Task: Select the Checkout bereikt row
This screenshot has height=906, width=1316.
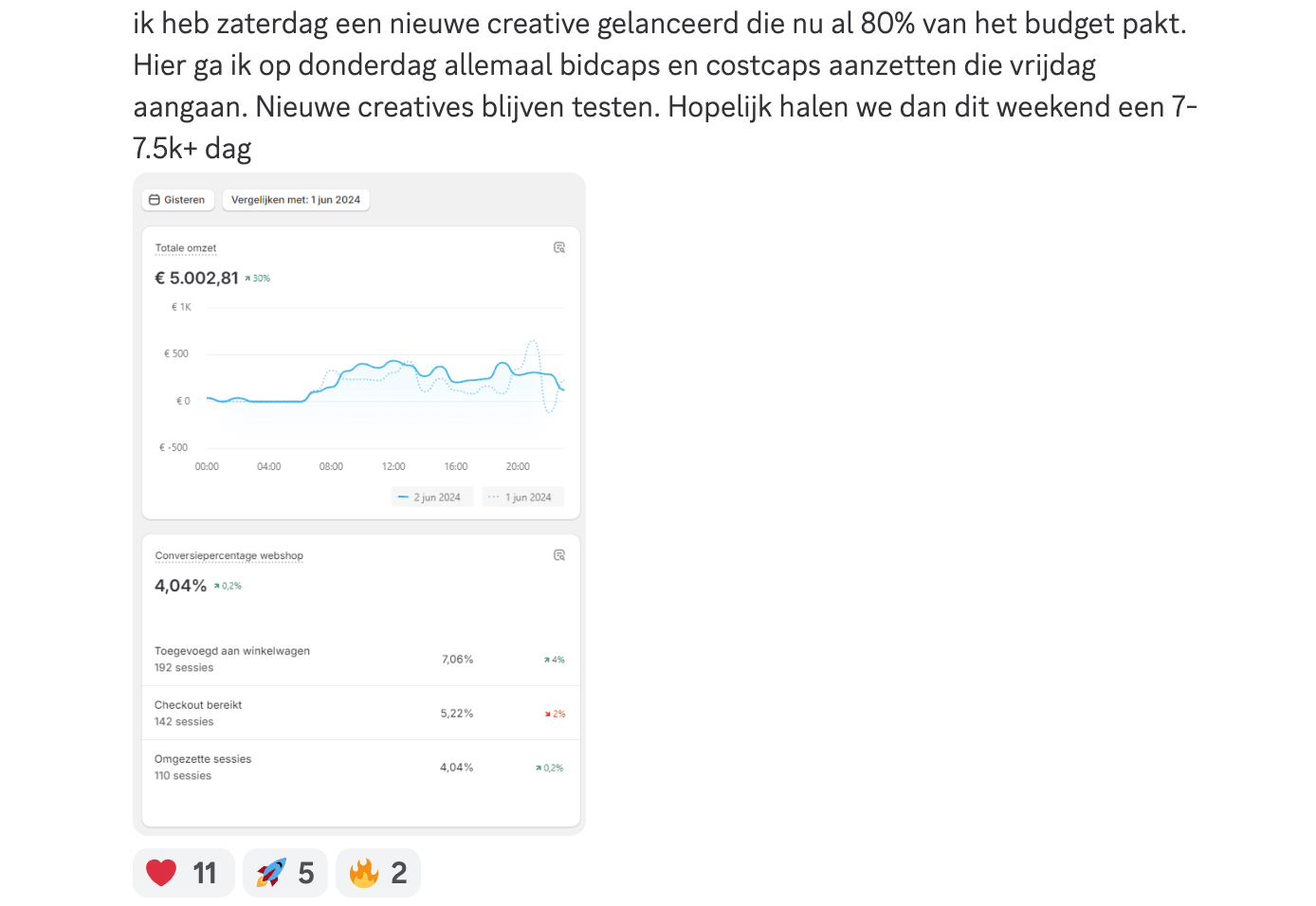Action: tap(360, 714)
